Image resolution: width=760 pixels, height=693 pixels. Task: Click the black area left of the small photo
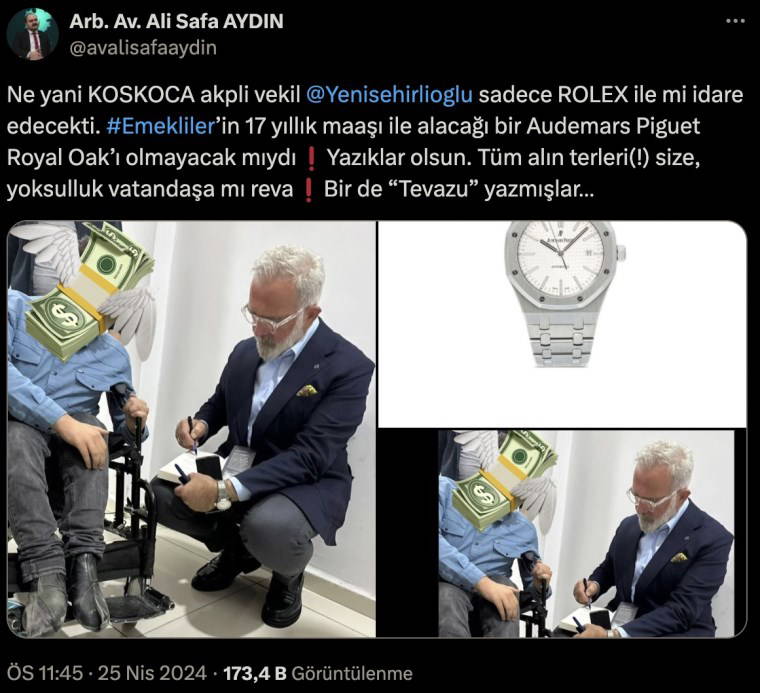[408, 534]
